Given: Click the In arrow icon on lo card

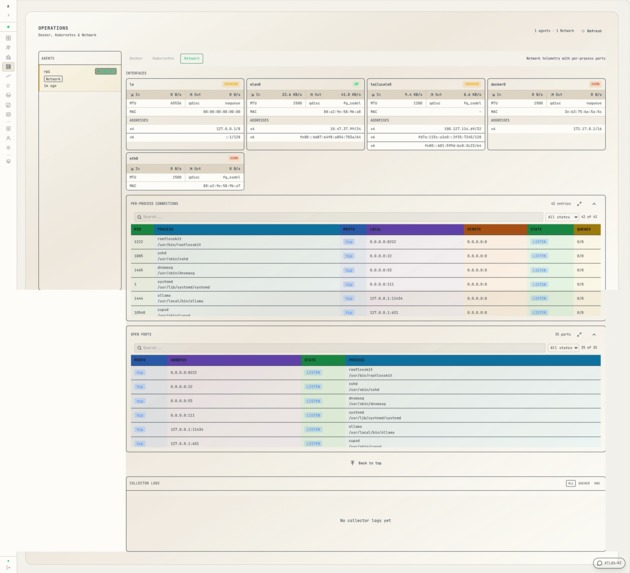Looking at the screenshot, I should coord(132,95).
